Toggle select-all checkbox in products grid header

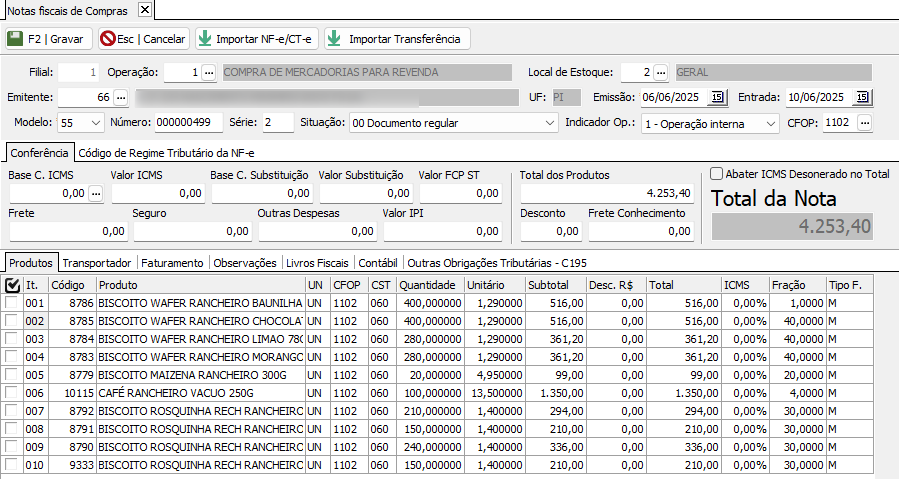tap(12, 285)
